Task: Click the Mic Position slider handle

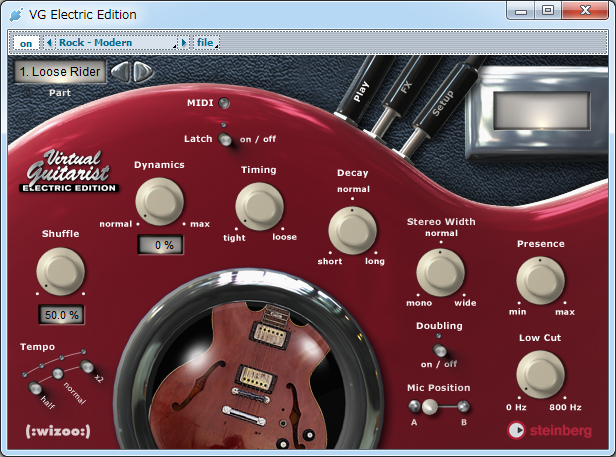Action: pos(429,407)
